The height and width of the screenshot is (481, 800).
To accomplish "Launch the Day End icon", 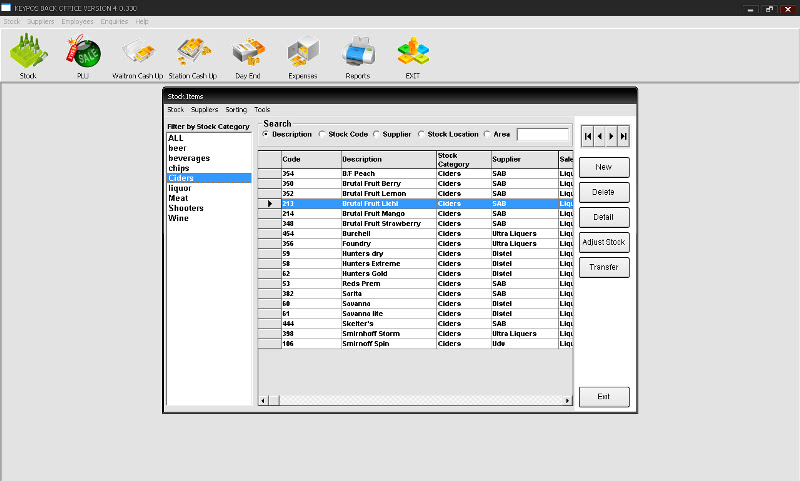I will pyautogui.click(x=248, y=56).
